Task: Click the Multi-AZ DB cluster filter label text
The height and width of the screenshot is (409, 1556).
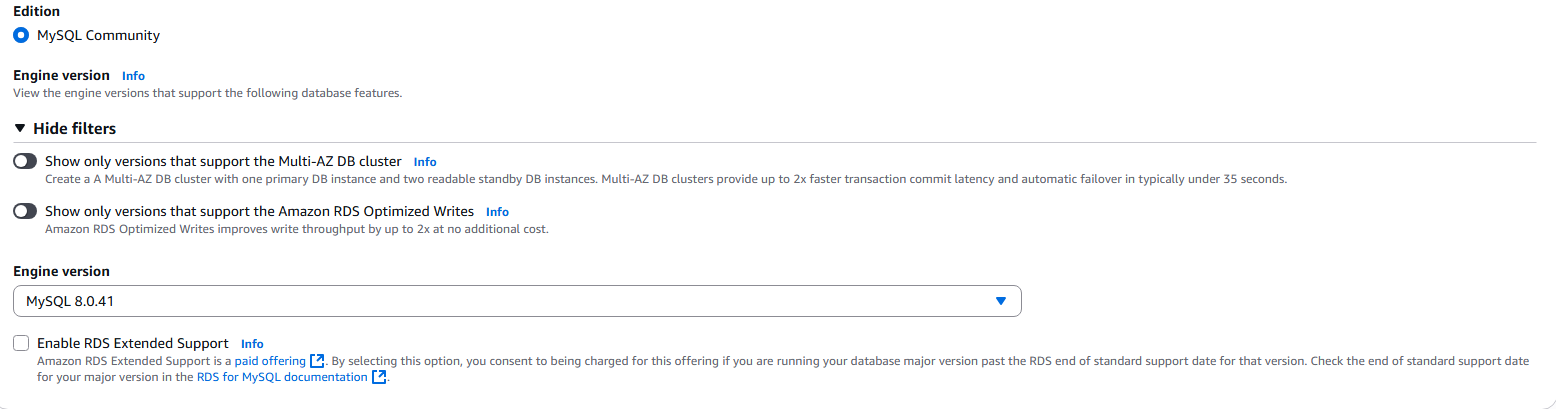Action: (223, 161)
